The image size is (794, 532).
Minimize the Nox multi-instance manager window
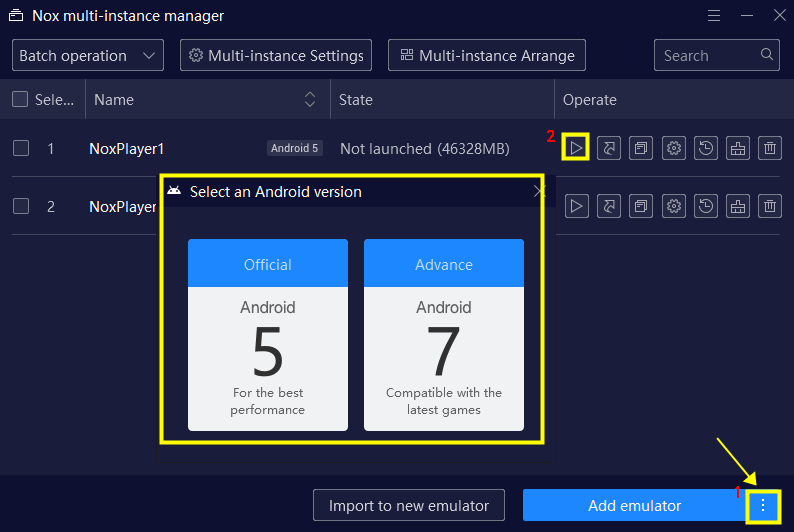pyautogui.click(x=747, y=16)
